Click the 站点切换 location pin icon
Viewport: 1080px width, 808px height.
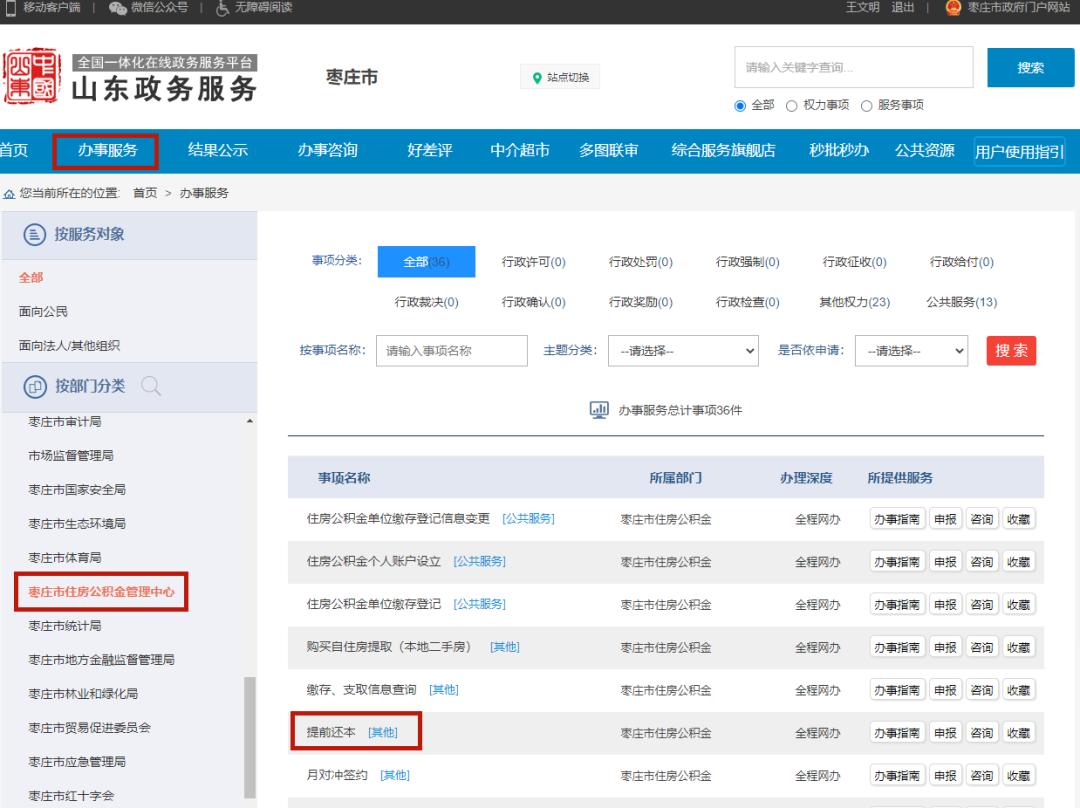click(x=536, y=76)
